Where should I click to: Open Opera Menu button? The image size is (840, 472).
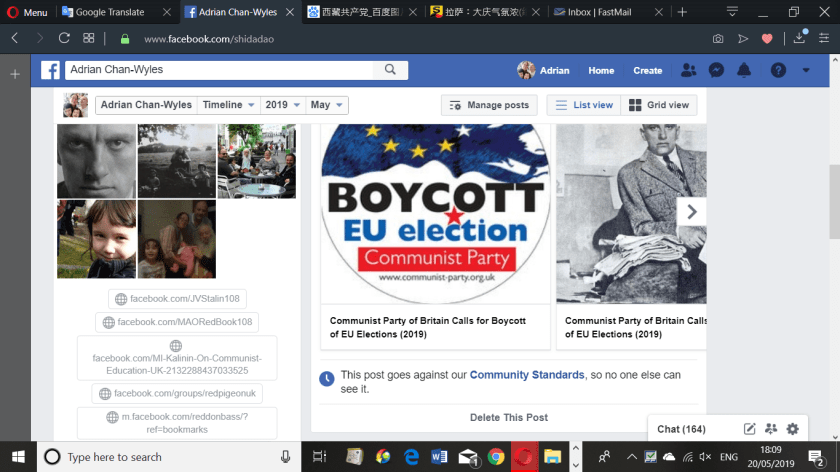click(x=27, y=12)
